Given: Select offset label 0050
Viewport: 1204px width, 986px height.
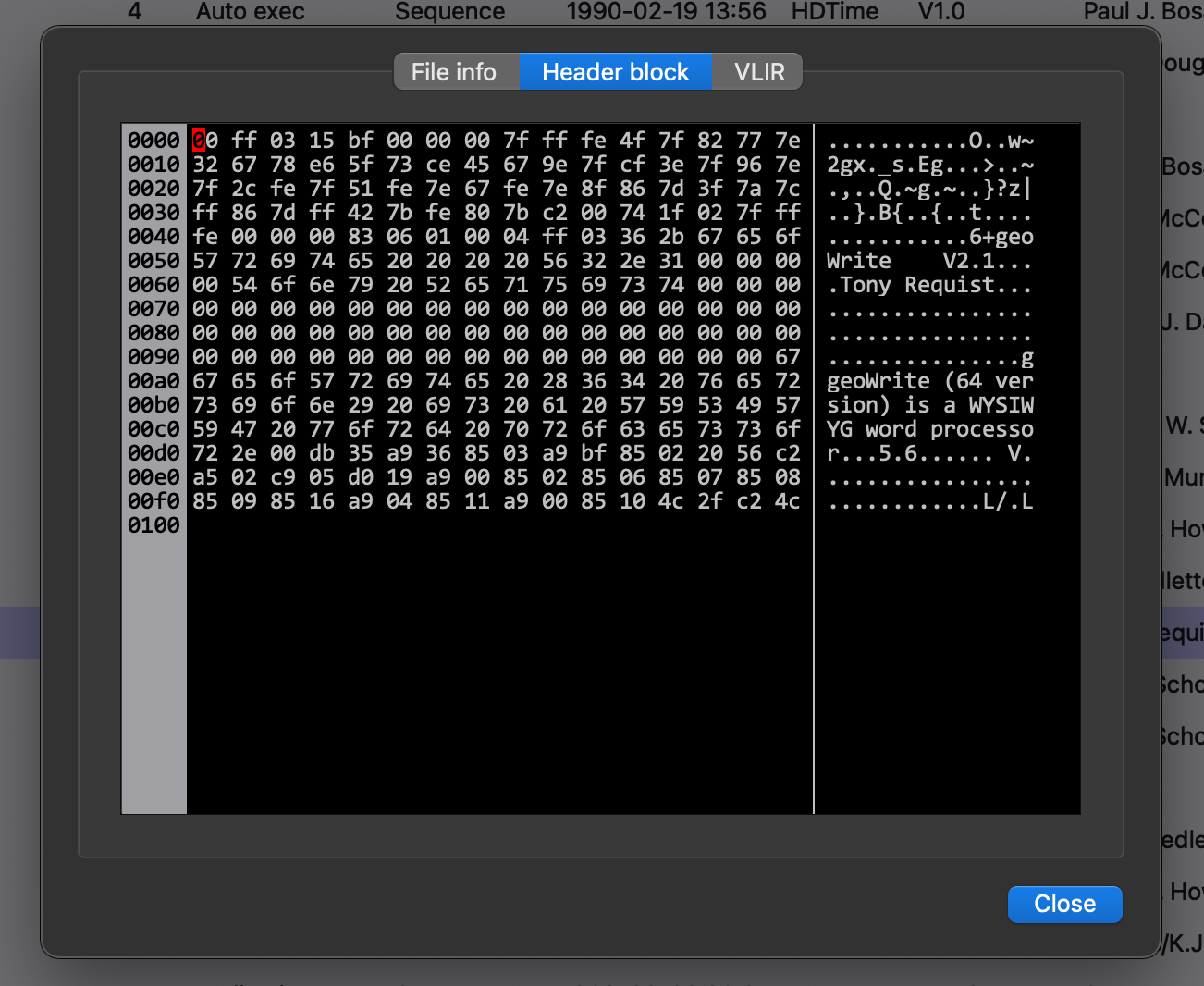Looking at the screenshot, I should point(154,261).
